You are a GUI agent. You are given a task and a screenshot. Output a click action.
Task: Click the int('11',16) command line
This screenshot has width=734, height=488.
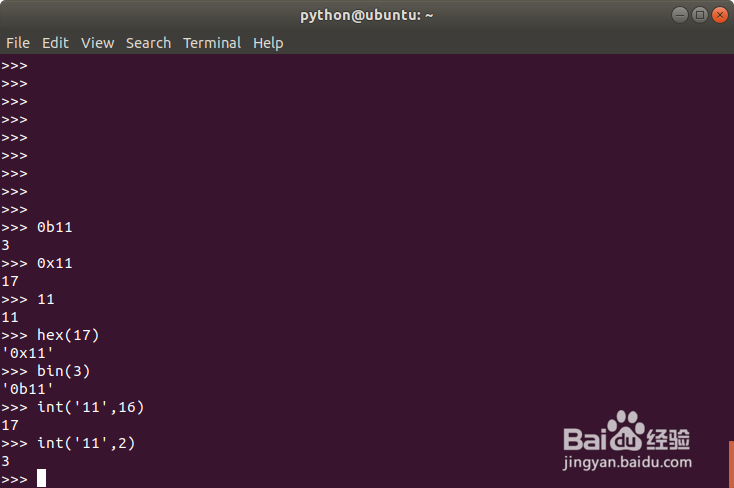(84, 407)
